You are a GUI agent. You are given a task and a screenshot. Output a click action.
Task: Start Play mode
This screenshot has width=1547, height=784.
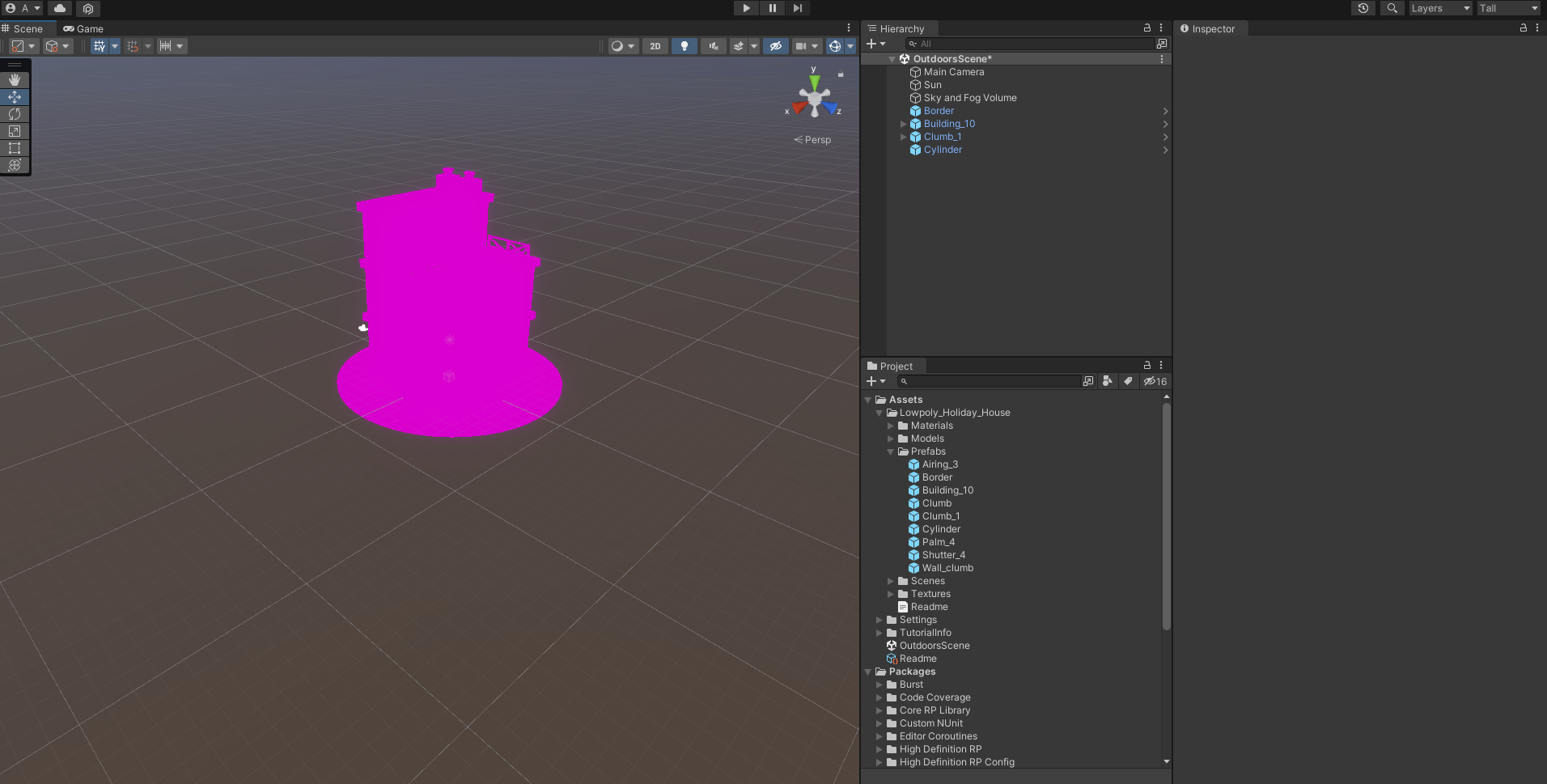(x=747, y=8)
